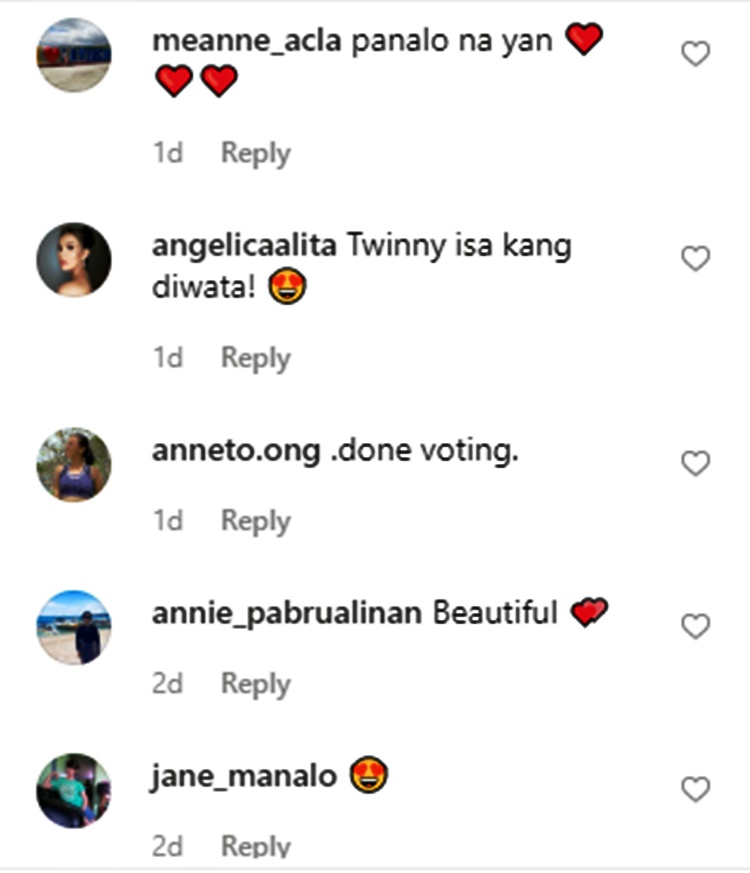Reply to annie_pabrualinan's comment

point(256,684)
